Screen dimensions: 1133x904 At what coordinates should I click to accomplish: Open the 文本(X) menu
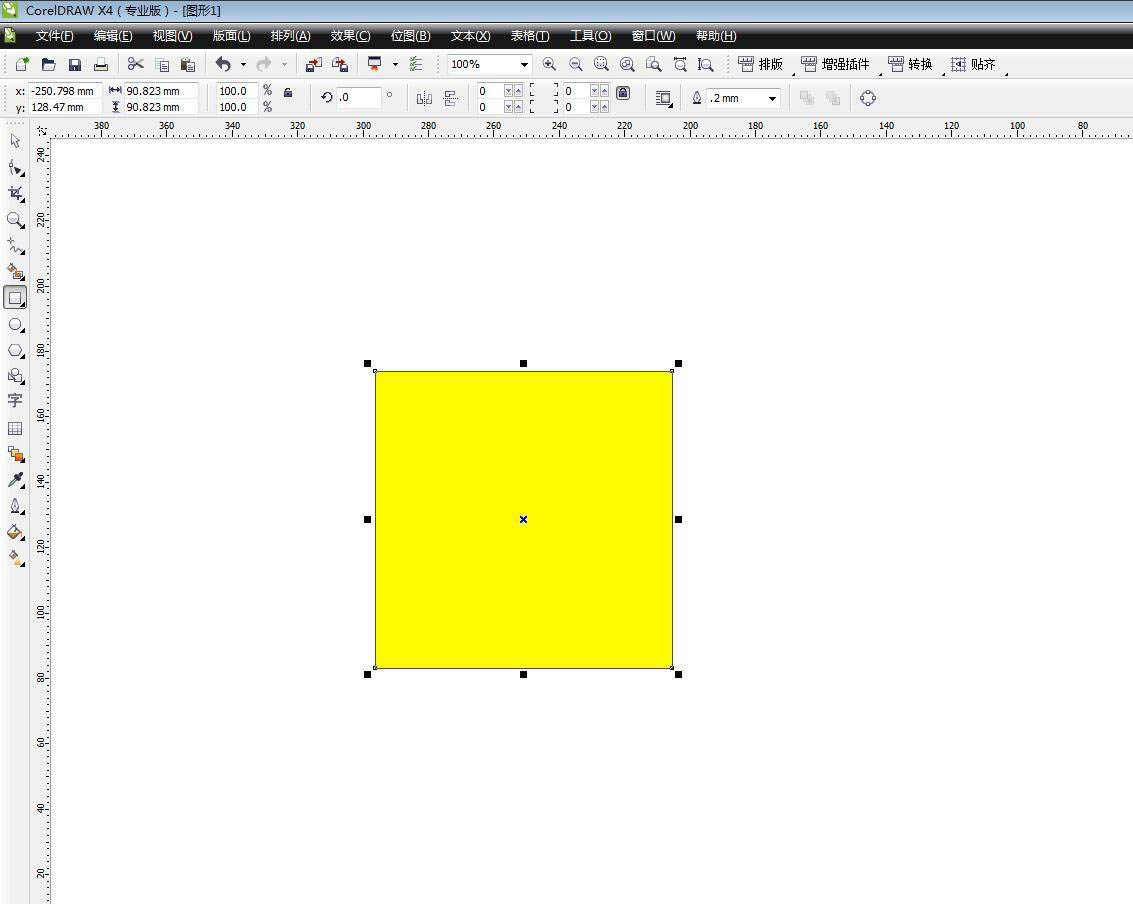470,36
